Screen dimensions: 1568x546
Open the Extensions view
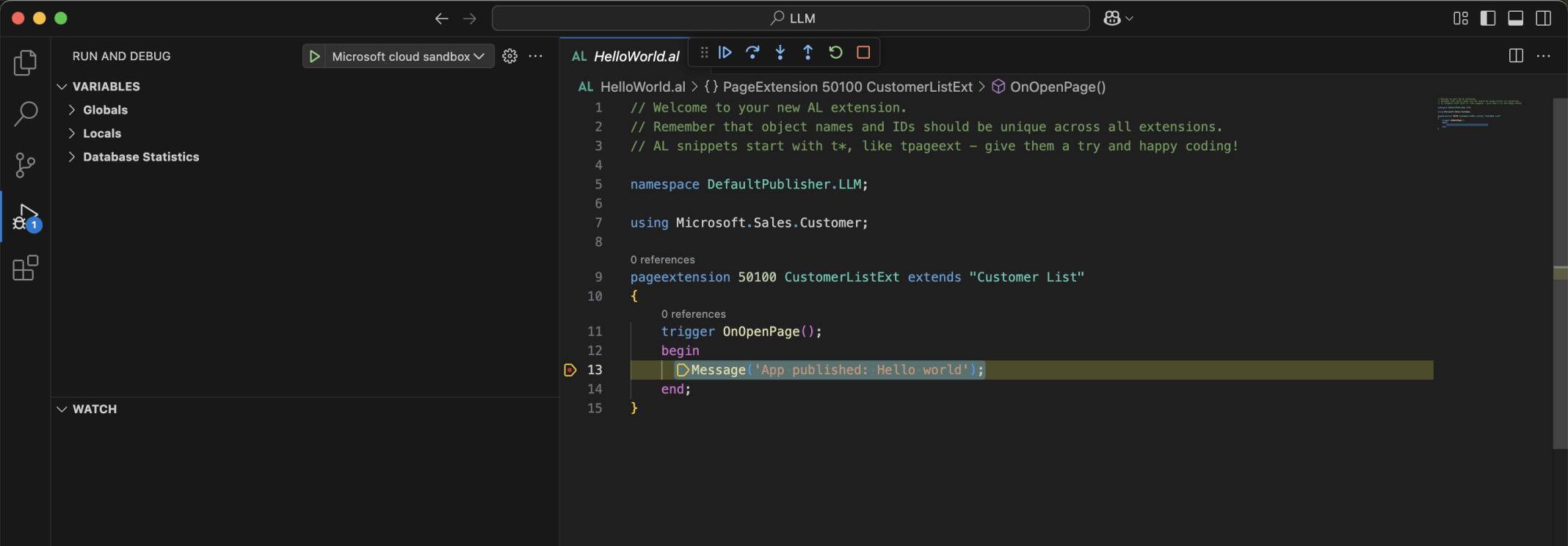[x=26, y=268]
